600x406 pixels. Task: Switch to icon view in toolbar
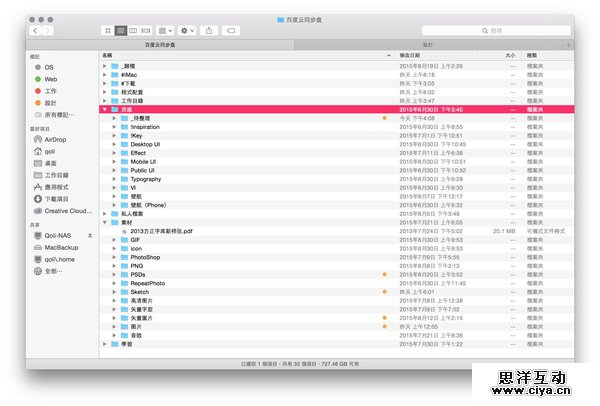(107, 31)
